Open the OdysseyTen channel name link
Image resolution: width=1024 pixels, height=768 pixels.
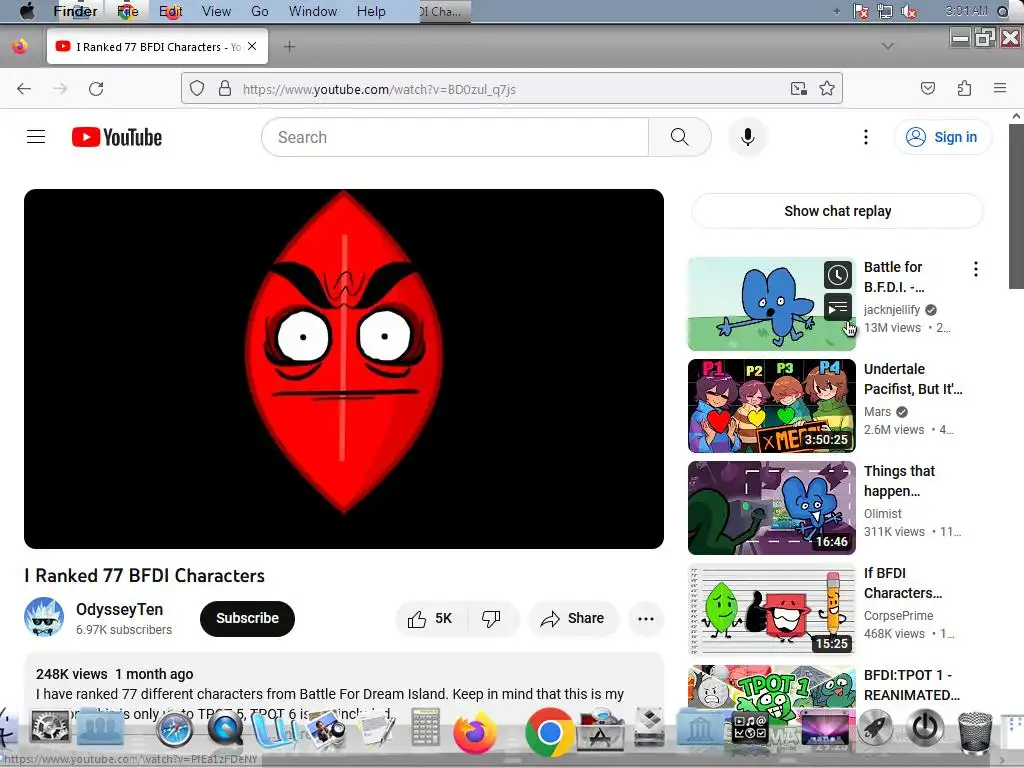coord(120,609)
